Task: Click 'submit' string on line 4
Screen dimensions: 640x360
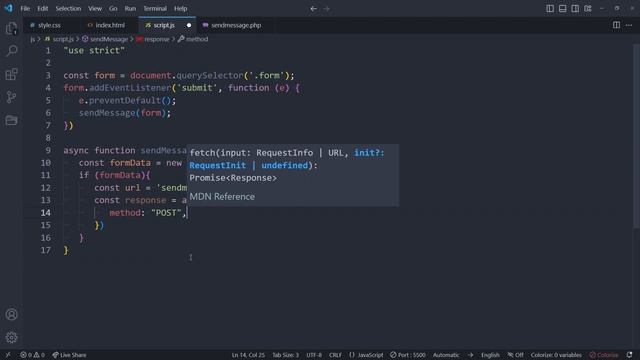Action: click(197, 88)
